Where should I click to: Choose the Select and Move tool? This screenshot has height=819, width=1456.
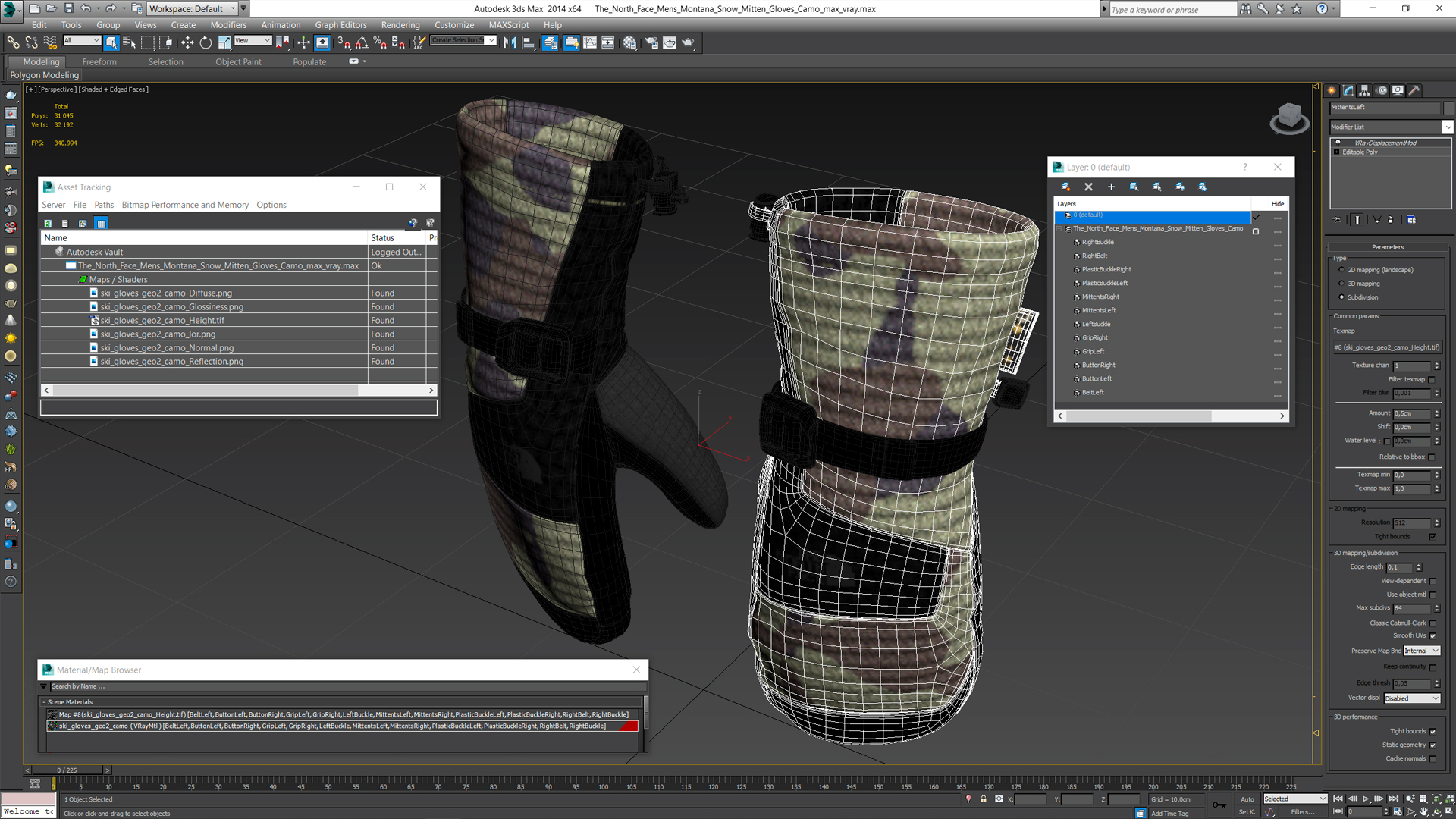coord(187,42)
